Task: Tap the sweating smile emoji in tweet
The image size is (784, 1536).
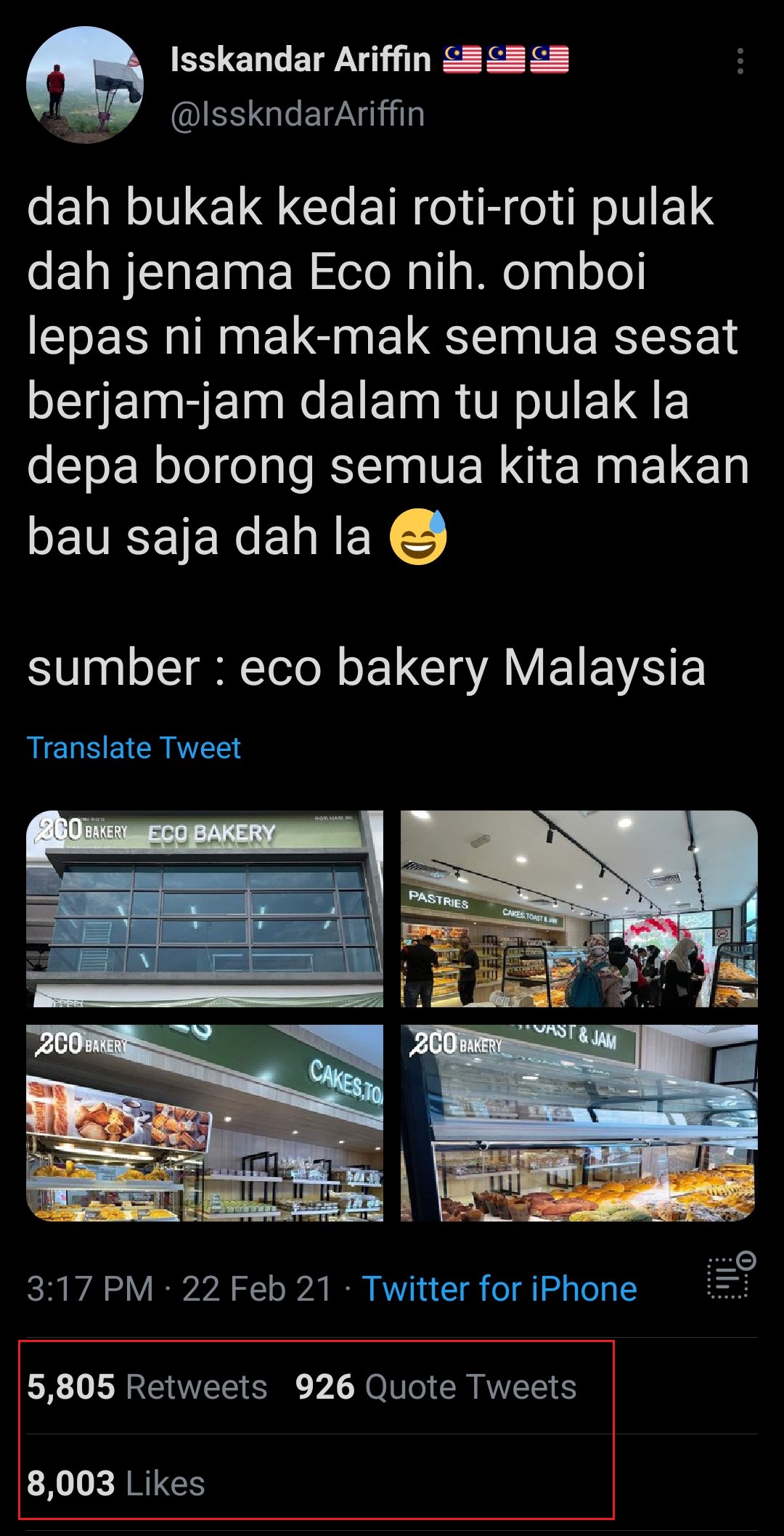Action: [x=418, y=537]
